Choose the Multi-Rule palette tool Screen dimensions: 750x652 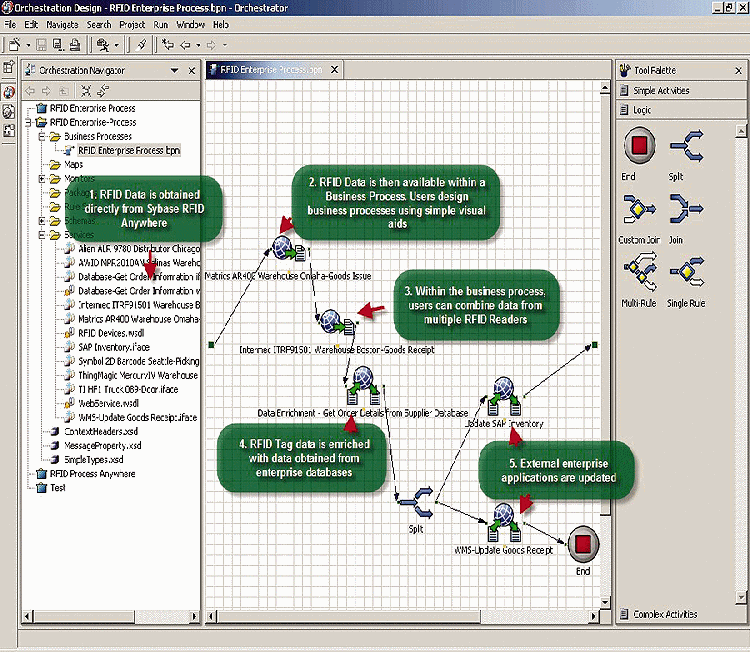[640, 272]
